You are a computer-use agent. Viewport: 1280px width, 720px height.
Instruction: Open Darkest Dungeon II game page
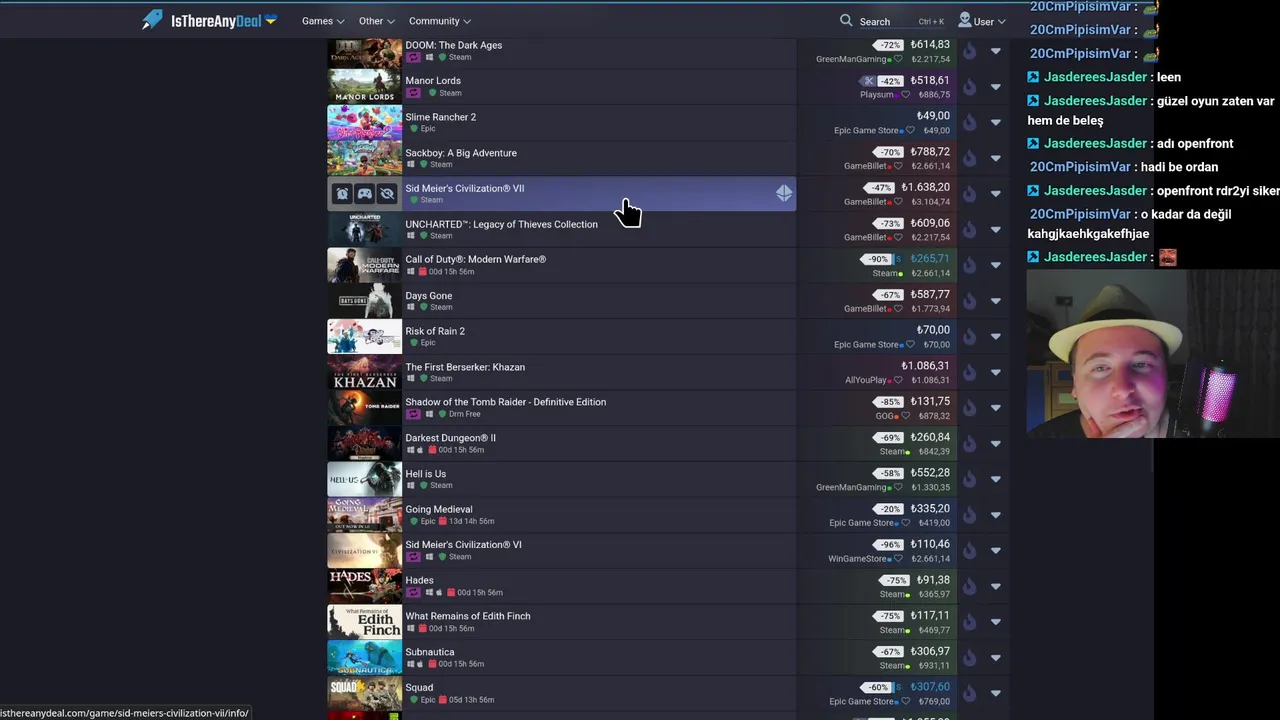(450, 438)
